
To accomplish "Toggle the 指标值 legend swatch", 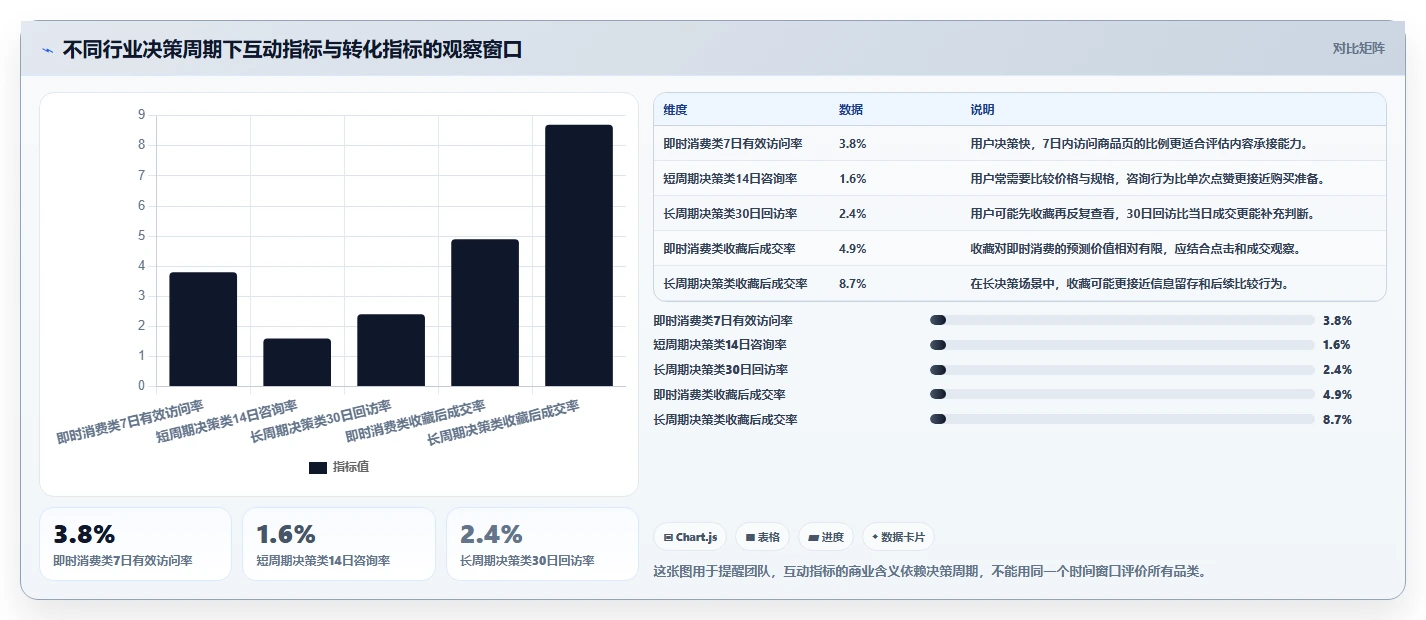I will coord(318,467).
